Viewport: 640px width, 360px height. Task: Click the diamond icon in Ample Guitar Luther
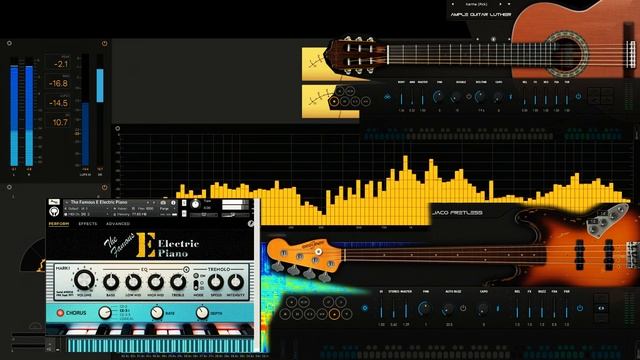point(469,96)
